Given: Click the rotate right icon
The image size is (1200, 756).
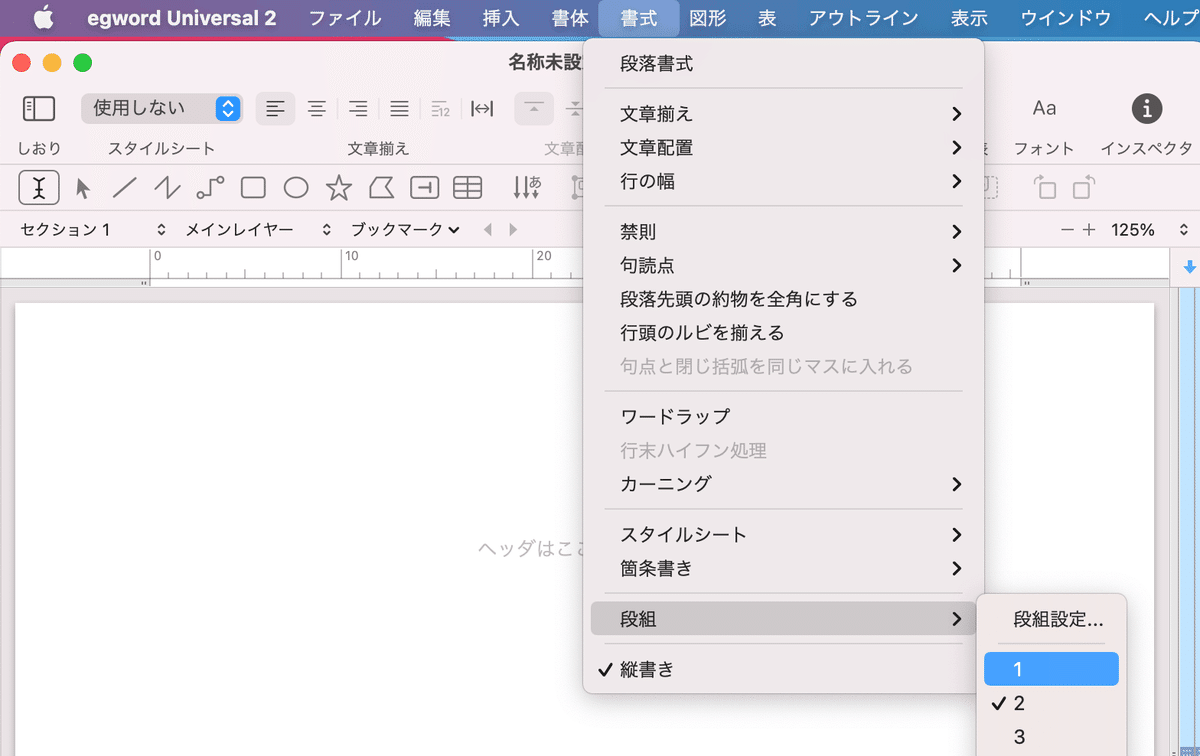Looking at the screenshot, I should pyautogui.click(x=1084, y=187).
